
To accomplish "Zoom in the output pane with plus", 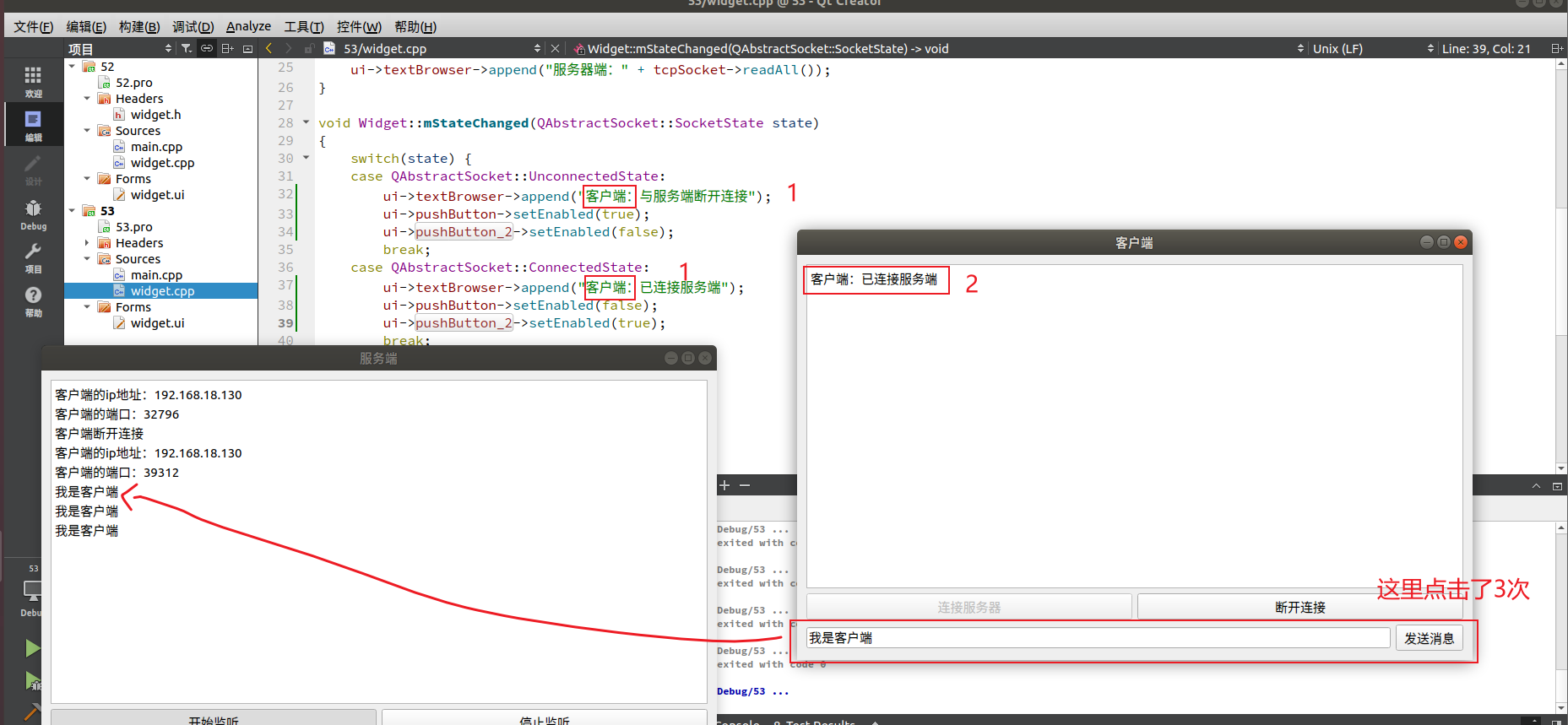I will [724, 485].
